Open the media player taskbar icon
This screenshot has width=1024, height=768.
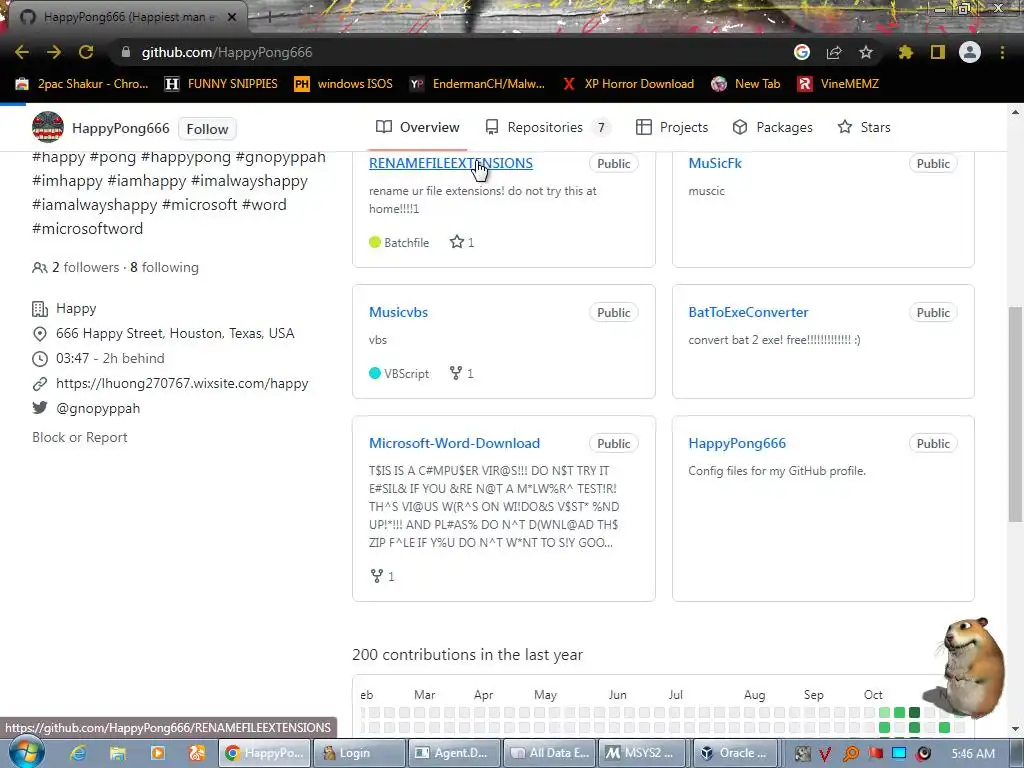tap(157, 753)
